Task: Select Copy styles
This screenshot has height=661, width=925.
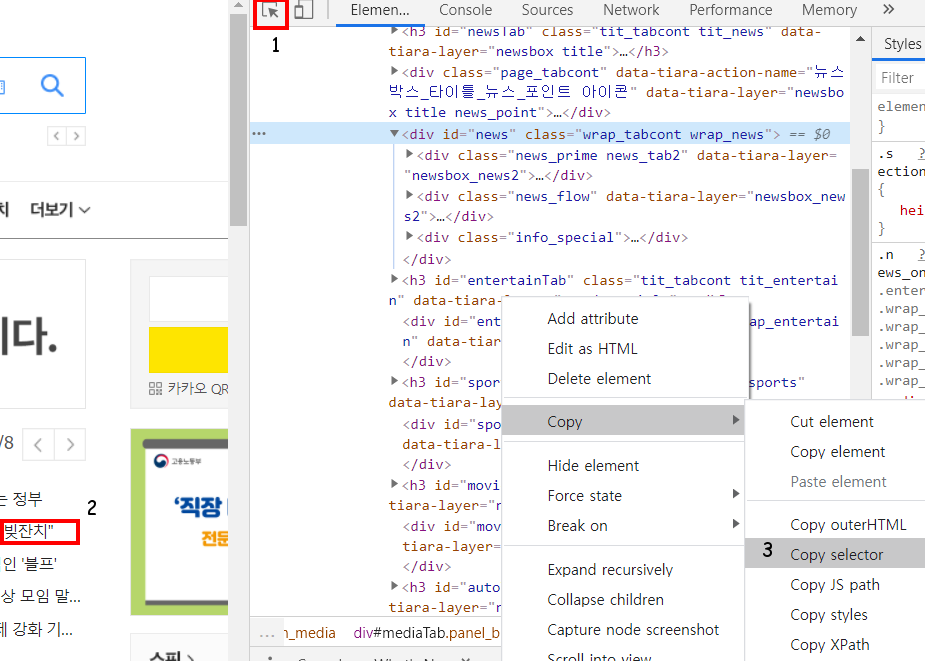Action: pyautogui.click(x=828, y=615)
